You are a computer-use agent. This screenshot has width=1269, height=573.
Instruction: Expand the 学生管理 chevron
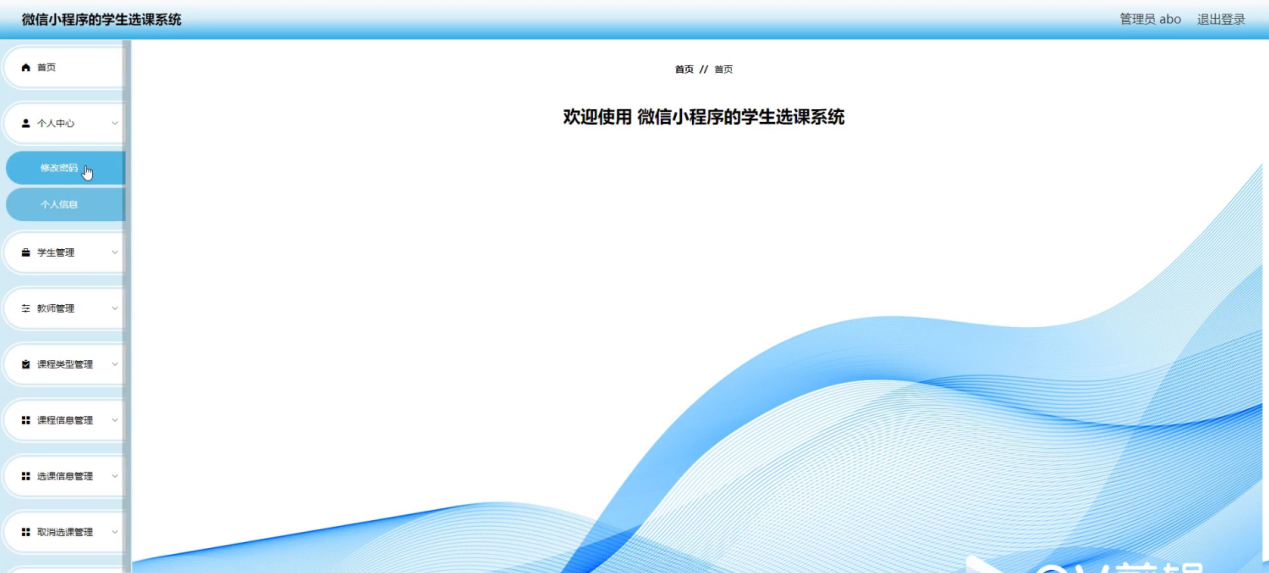pos(115,253)
